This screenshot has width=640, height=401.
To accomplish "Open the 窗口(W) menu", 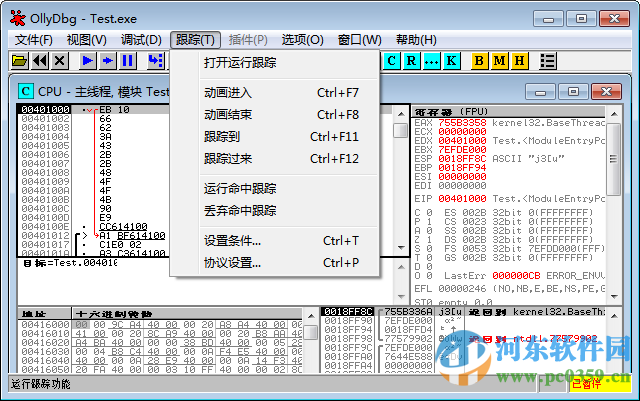I will (360, 40).
